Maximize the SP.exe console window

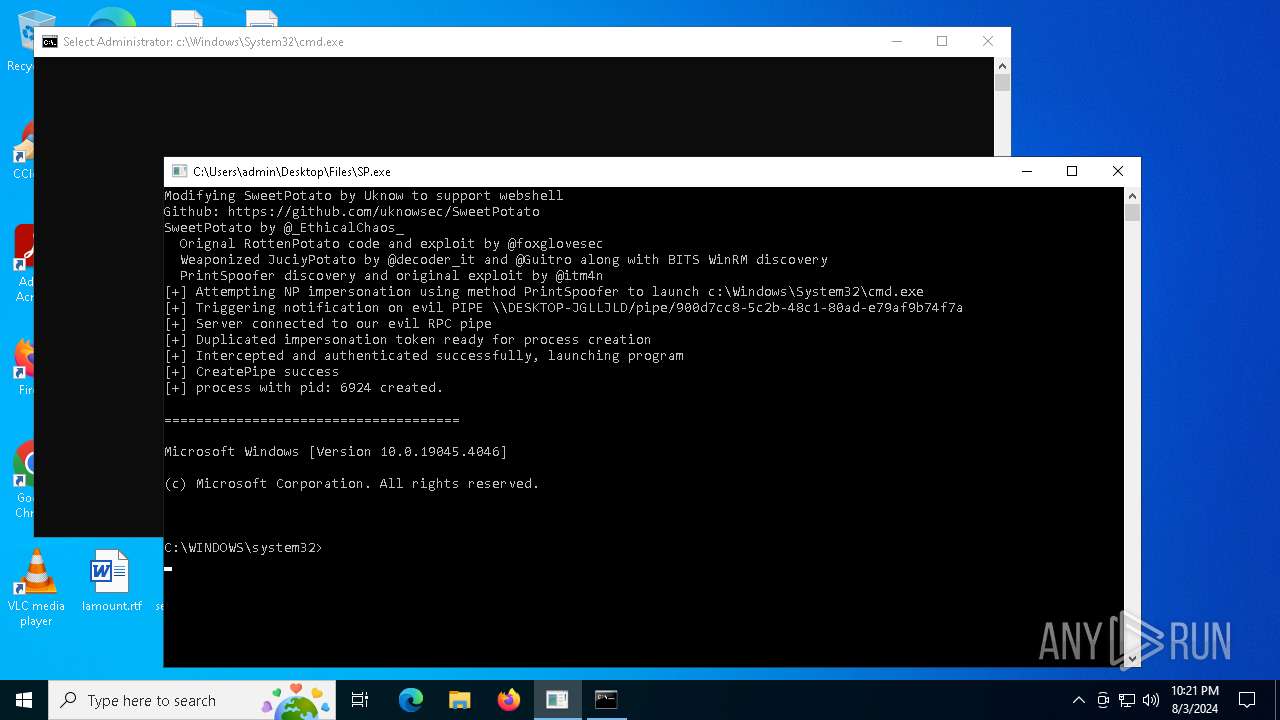(1072, 172)
